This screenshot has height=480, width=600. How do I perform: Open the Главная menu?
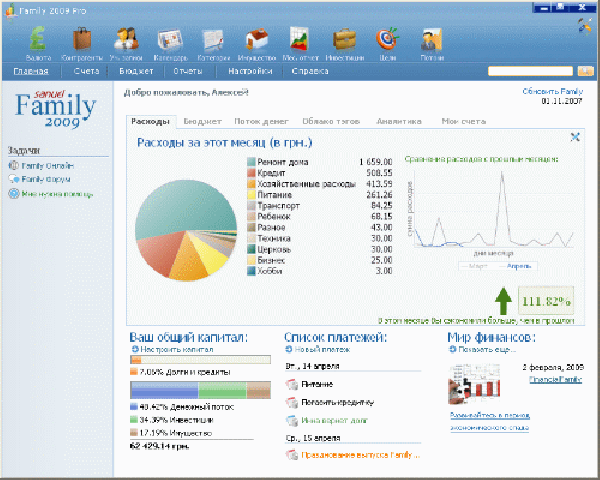coord(31,71)
